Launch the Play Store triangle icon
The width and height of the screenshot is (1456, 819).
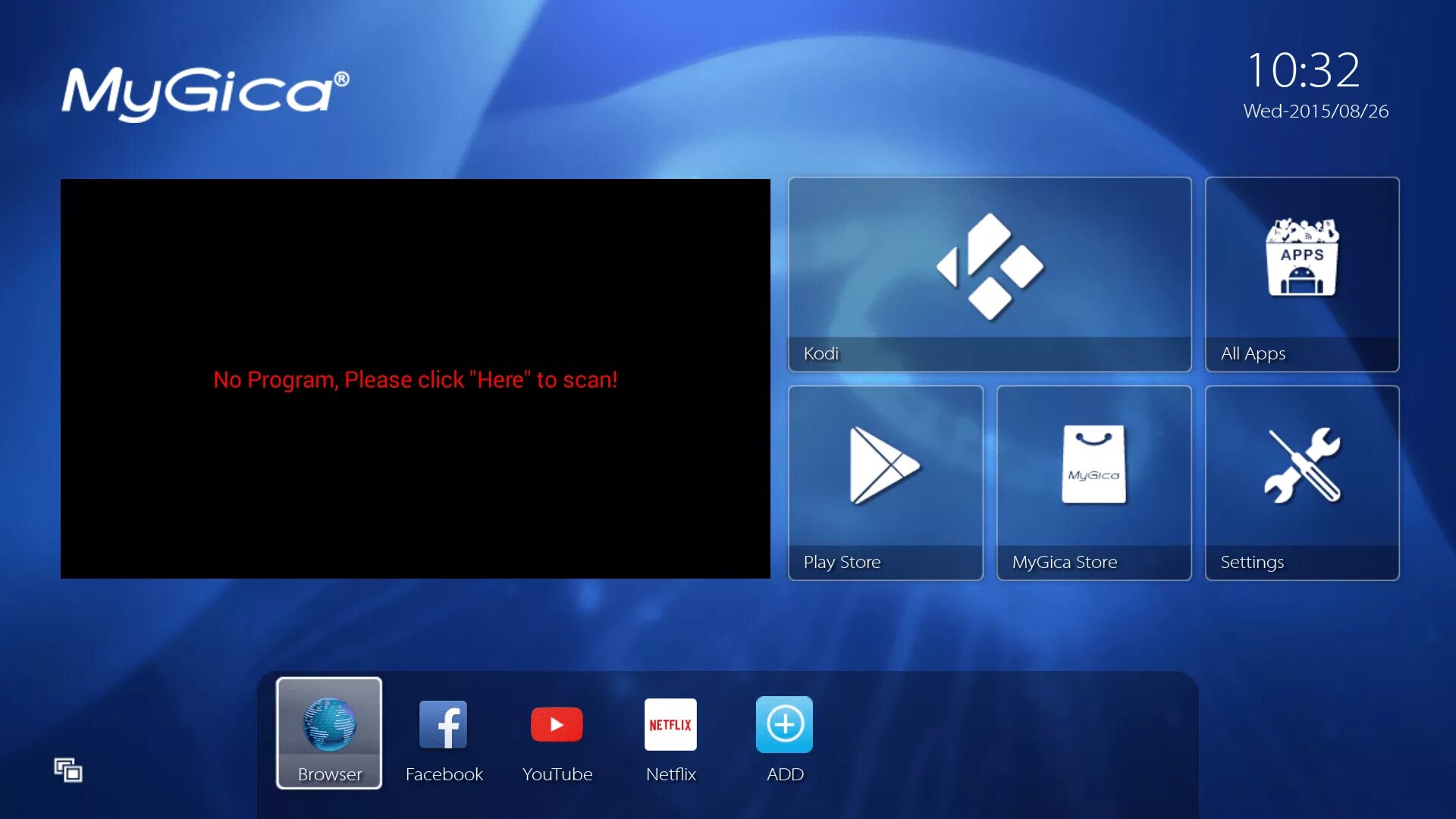[884, 465]
